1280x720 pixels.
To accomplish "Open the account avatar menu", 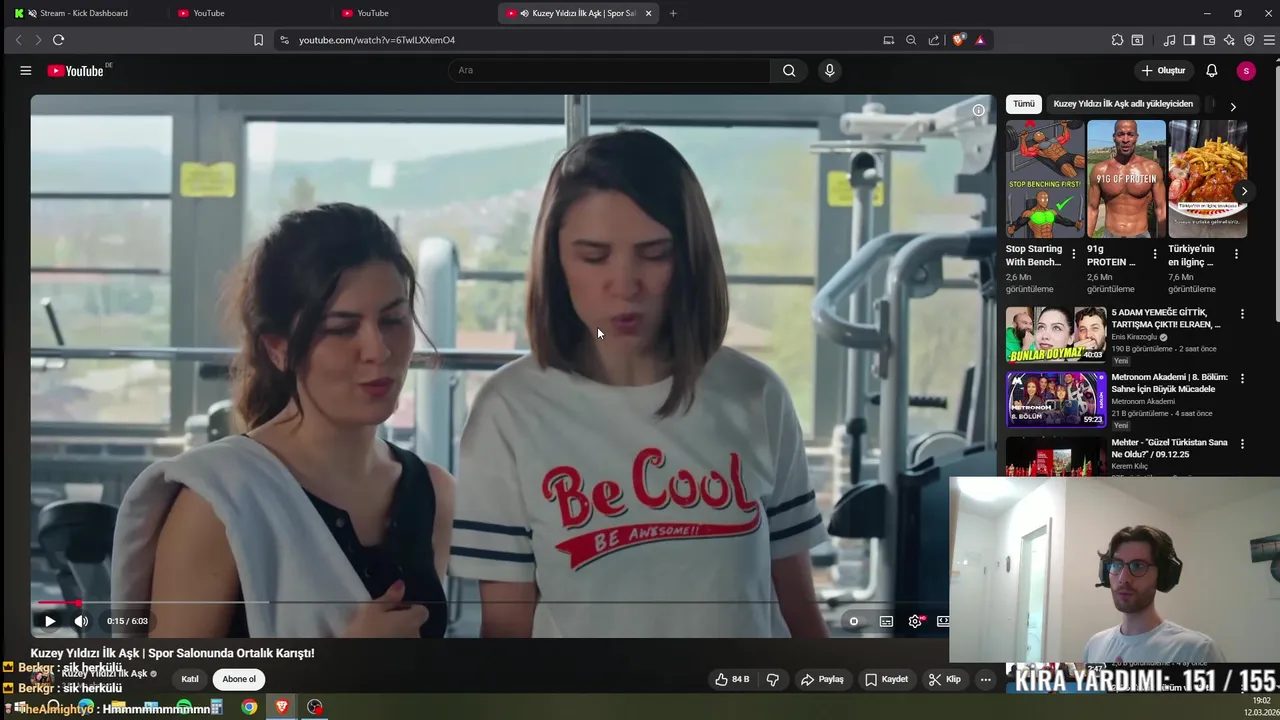I will 1245,70.
